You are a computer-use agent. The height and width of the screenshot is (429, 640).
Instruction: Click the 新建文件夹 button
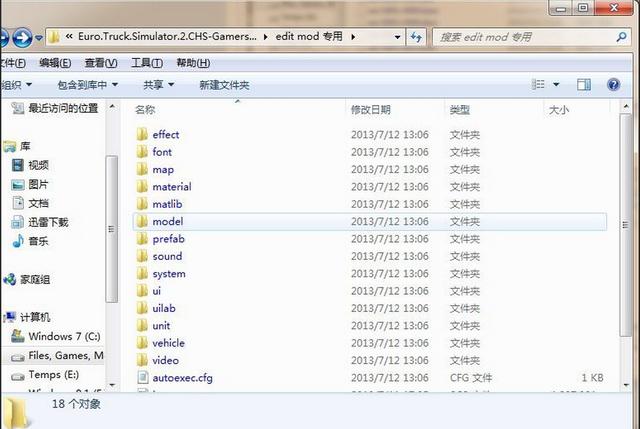coord(224,85)
